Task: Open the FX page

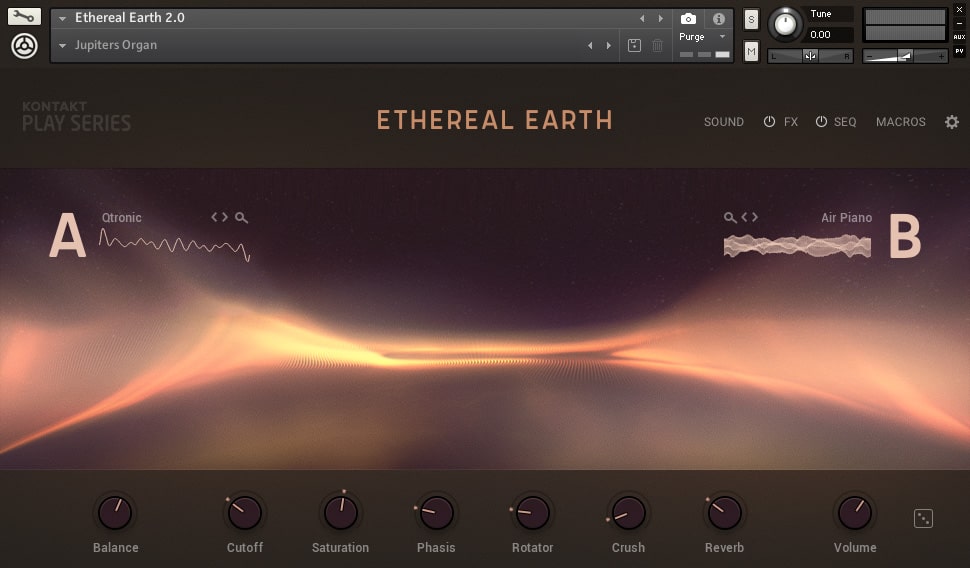Action: pyautogui.click(x=791, y=122)
